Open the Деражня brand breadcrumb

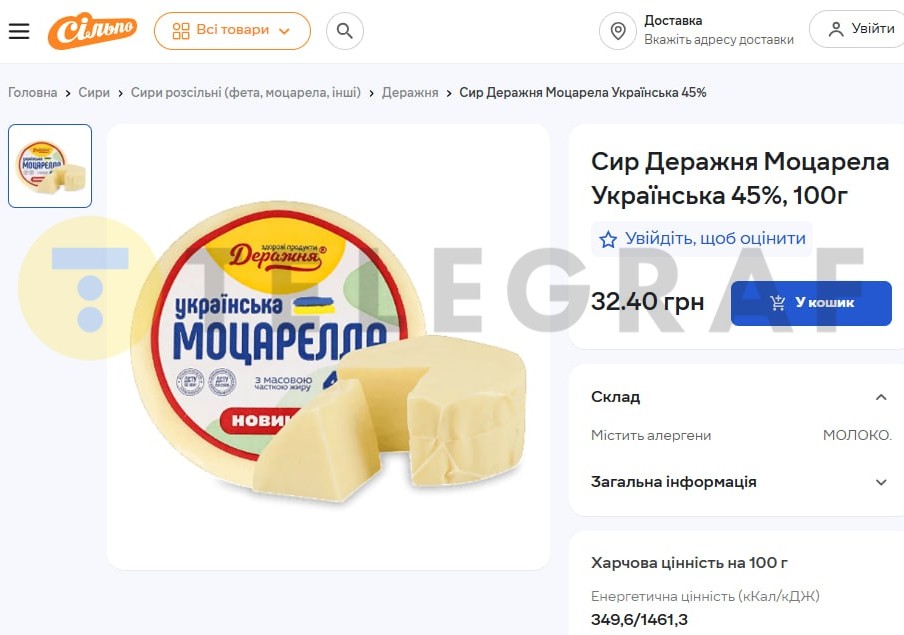pyautogui.click(x=410, y=92)
